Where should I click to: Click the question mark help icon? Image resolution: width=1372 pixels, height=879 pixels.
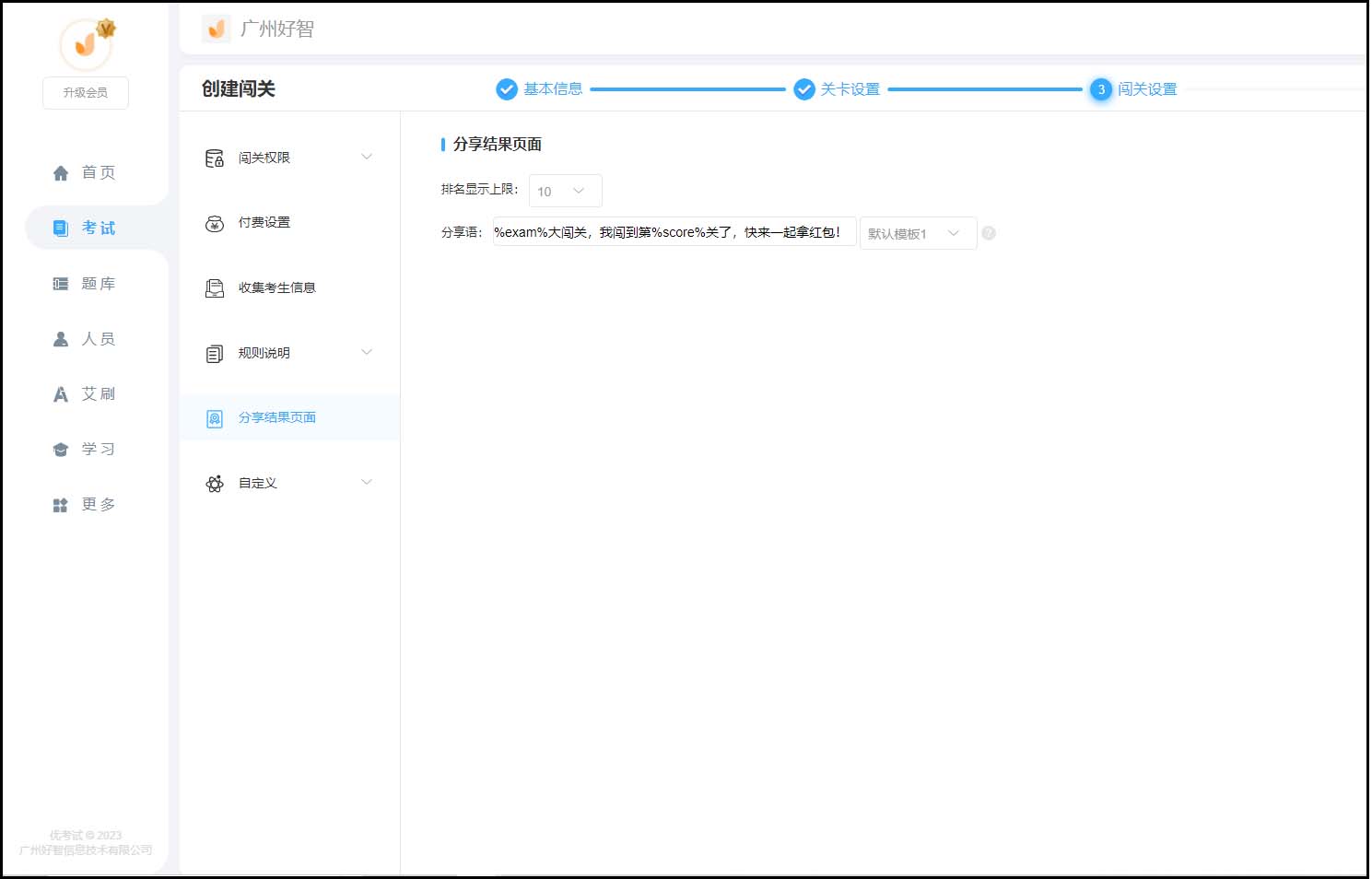[x=989, y=233]
